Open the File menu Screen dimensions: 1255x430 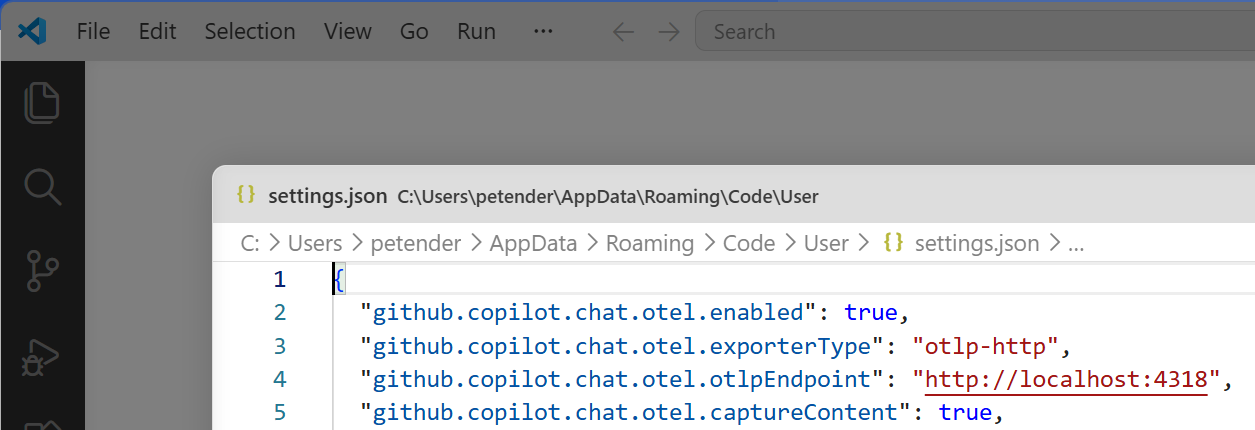click(x=93, y=31)
